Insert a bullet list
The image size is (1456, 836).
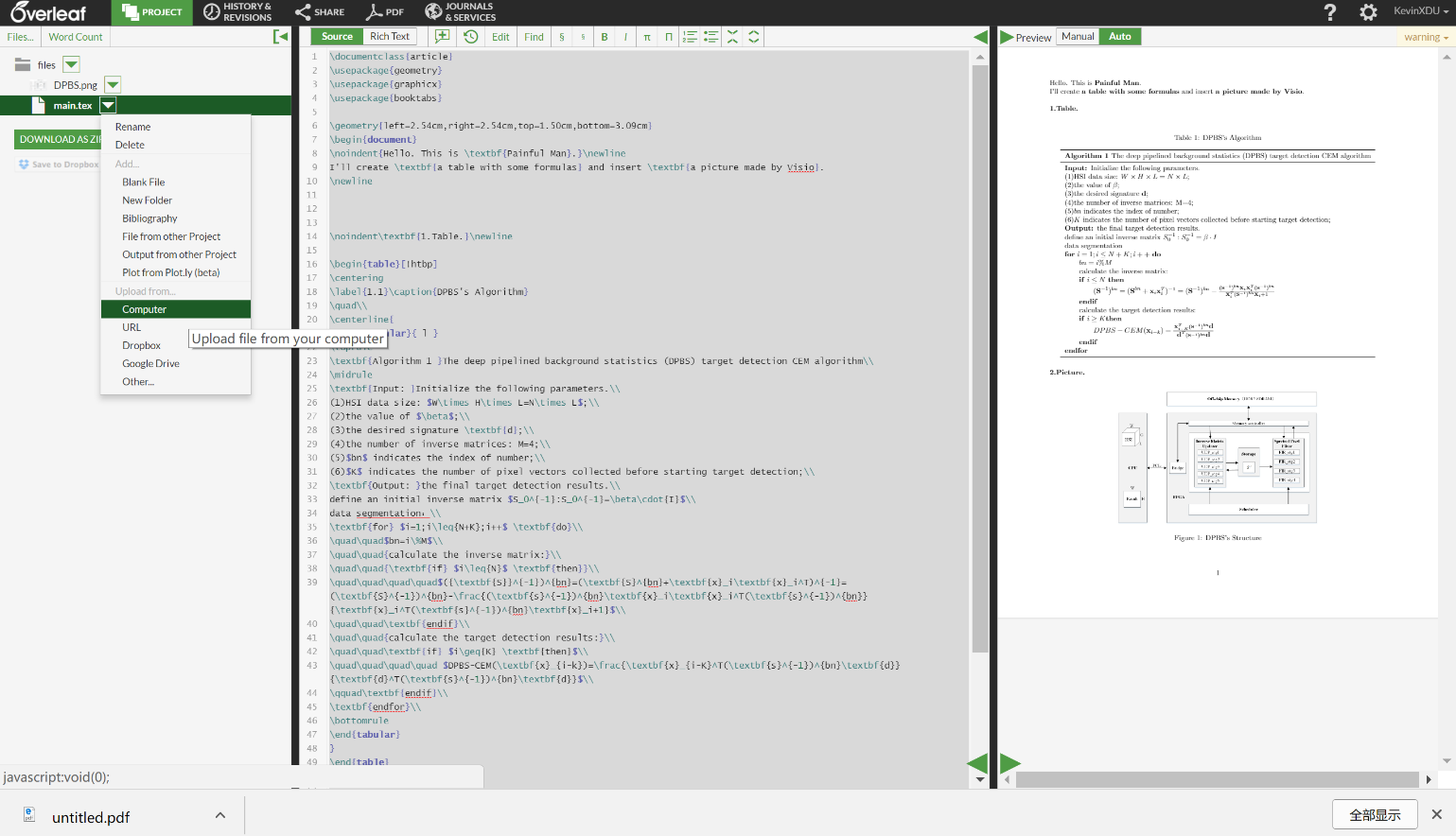pyautogui.click(x=711, y=36)
